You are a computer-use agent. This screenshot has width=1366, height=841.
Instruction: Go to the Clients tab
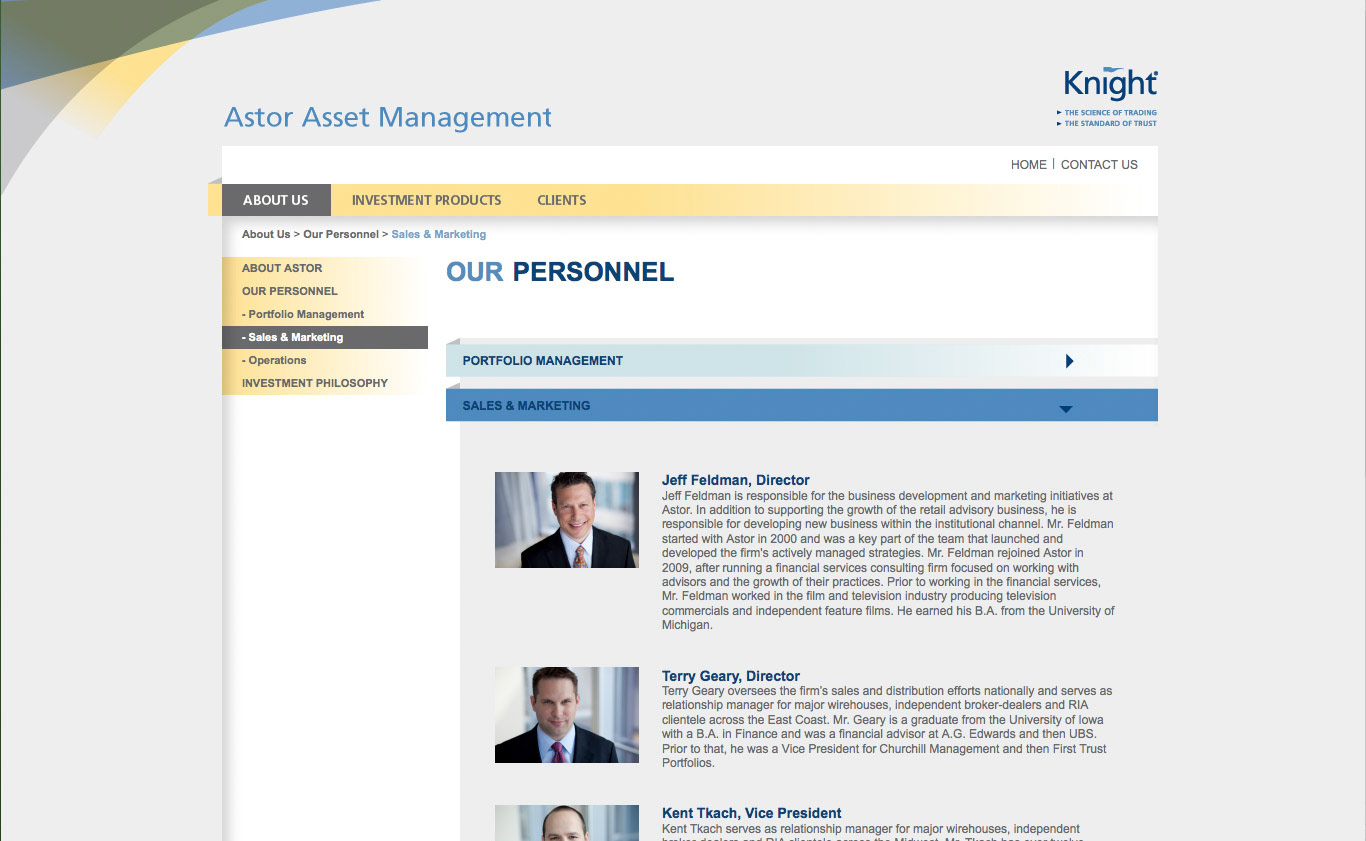coord(561,200)
